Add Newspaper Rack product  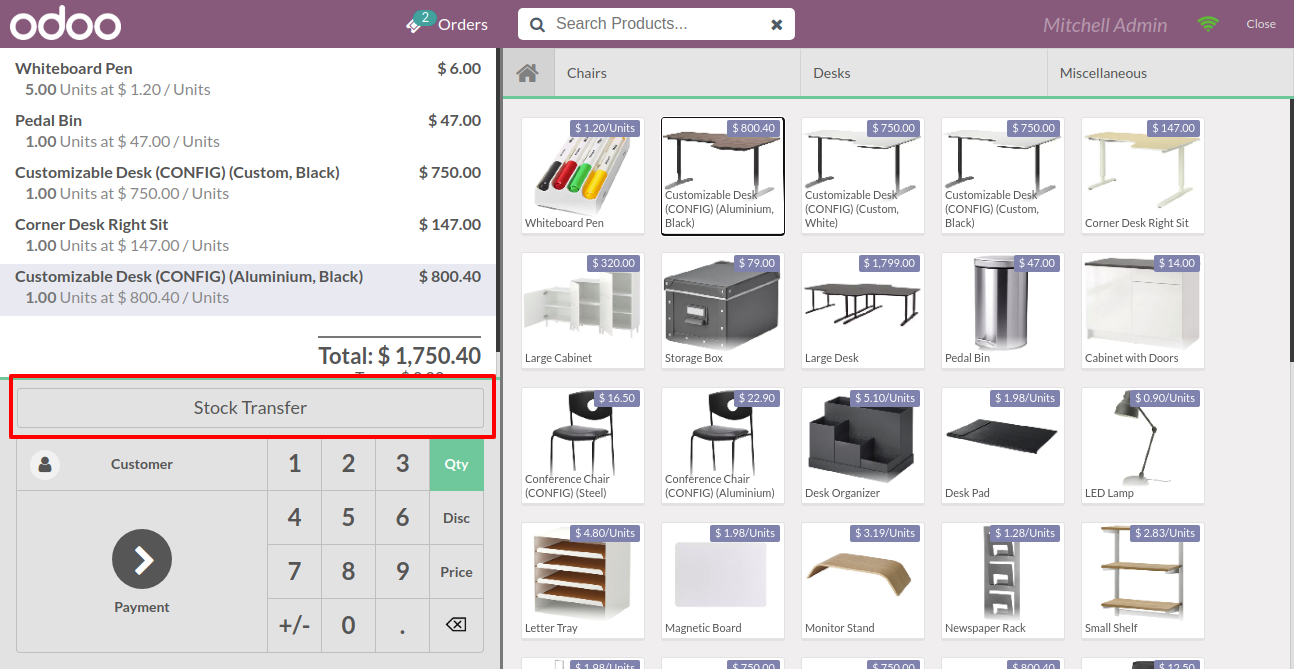pyautogui.click(x=1003, y=581)
